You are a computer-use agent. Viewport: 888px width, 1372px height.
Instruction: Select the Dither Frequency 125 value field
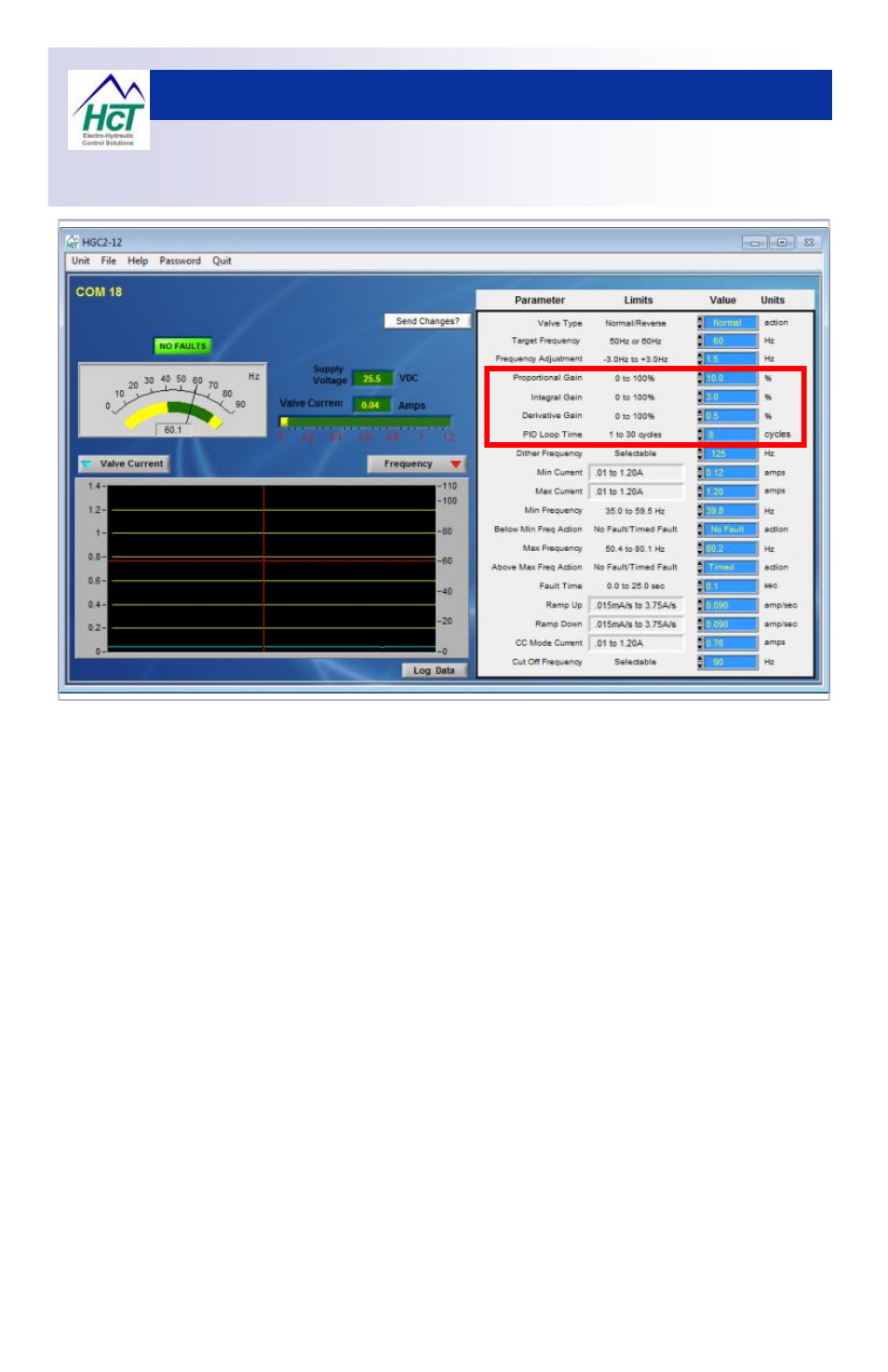(731, 454)
